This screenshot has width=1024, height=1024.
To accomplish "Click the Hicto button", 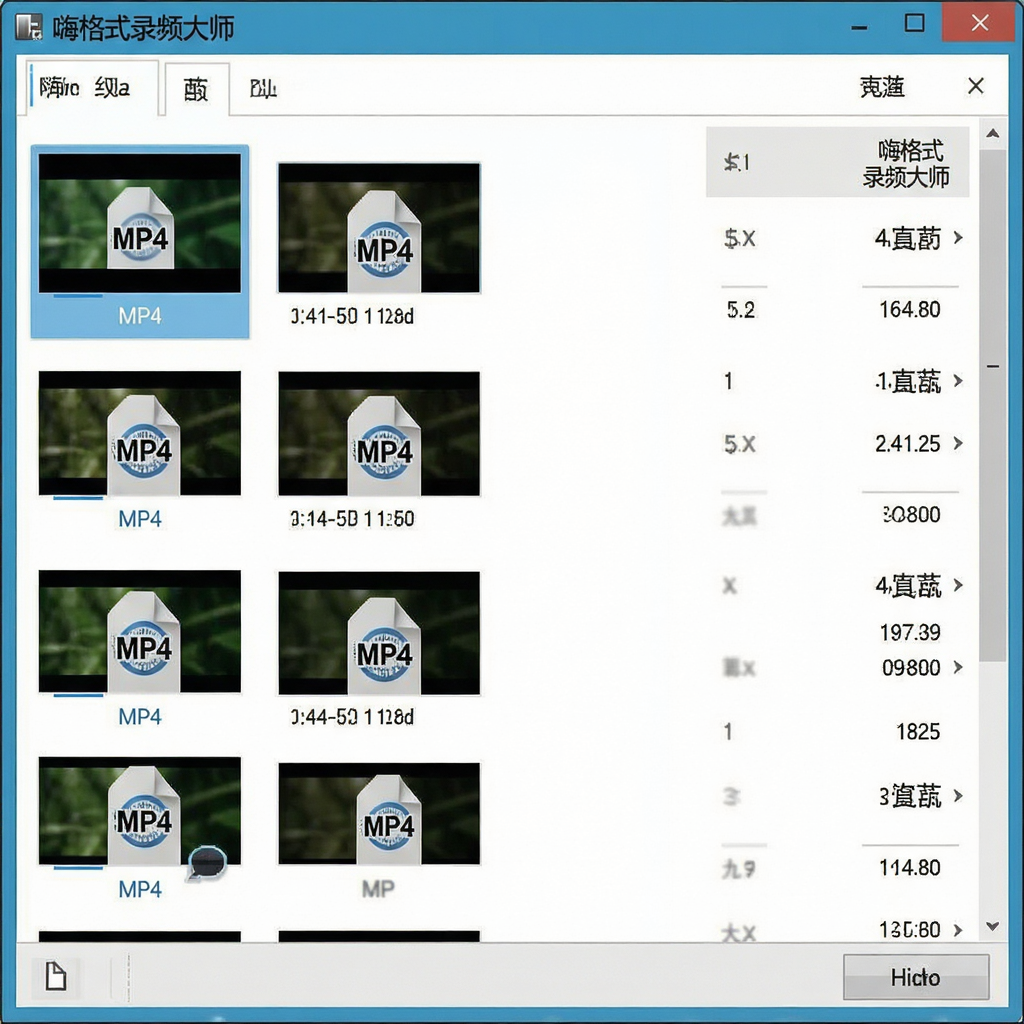I will [916, 977].
